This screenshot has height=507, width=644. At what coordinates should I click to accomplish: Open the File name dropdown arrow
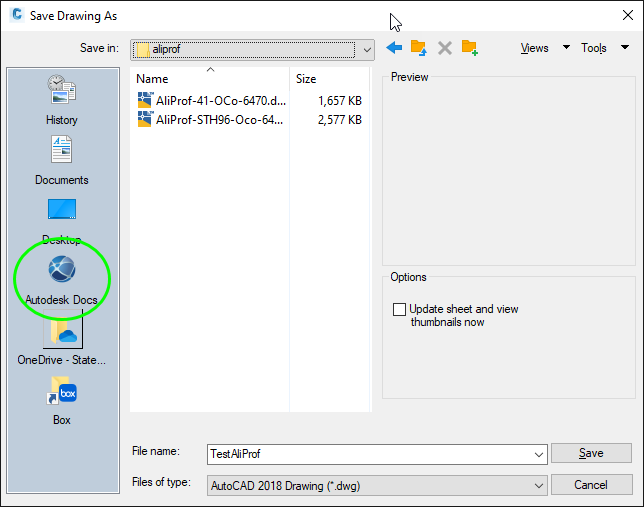point(539,454)
